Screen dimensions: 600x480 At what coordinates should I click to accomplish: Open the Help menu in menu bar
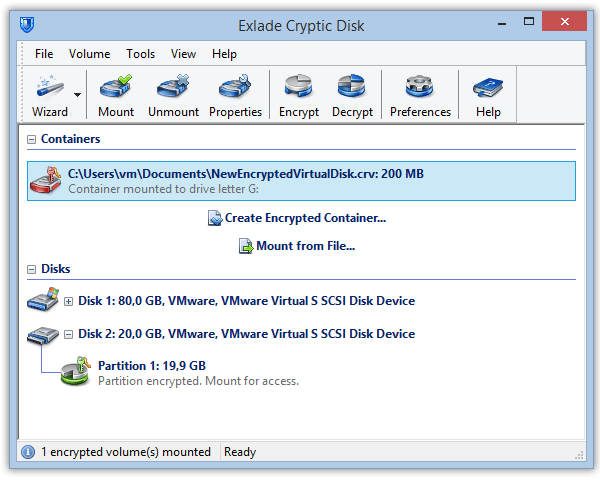(x=224, y=54)
